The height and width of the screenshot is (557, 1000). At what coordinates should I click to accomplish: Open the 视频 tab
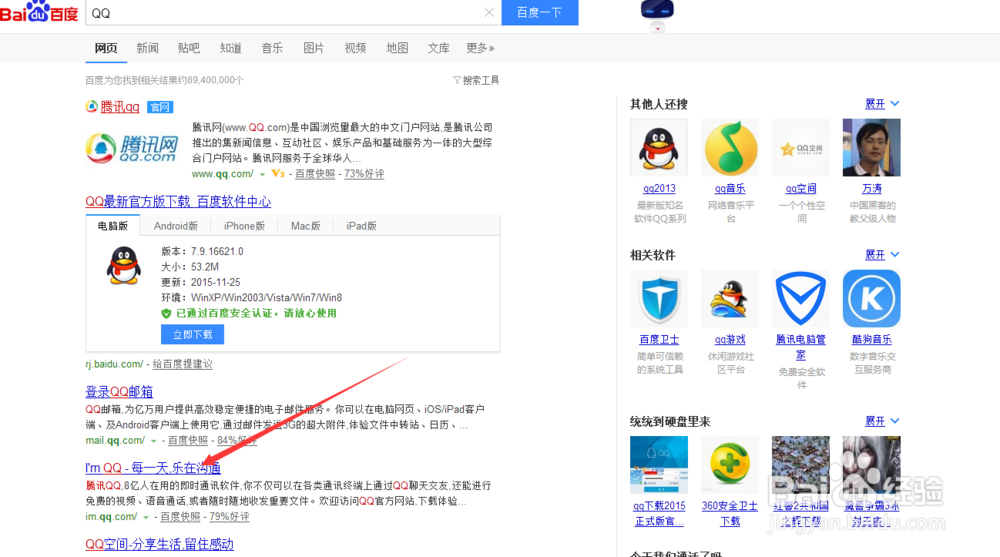(355, 48)
